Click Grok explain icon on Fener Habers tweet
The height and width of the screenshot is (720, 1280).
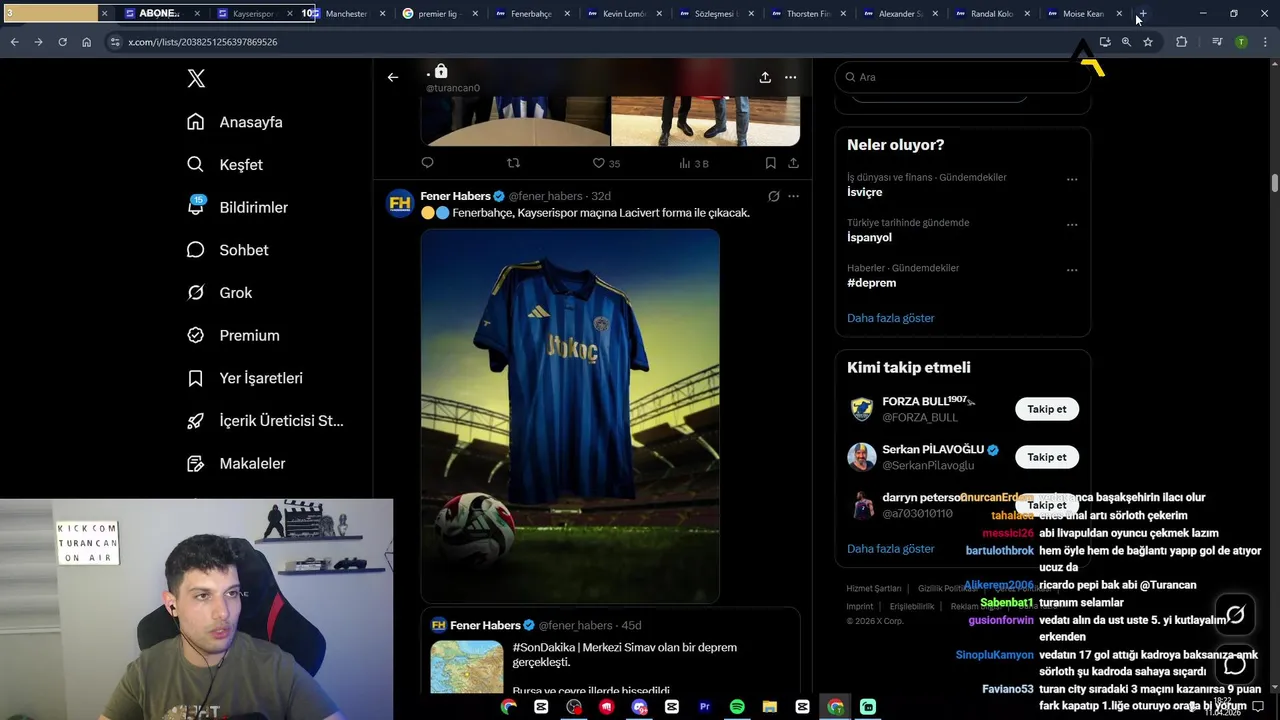[773, 196]
